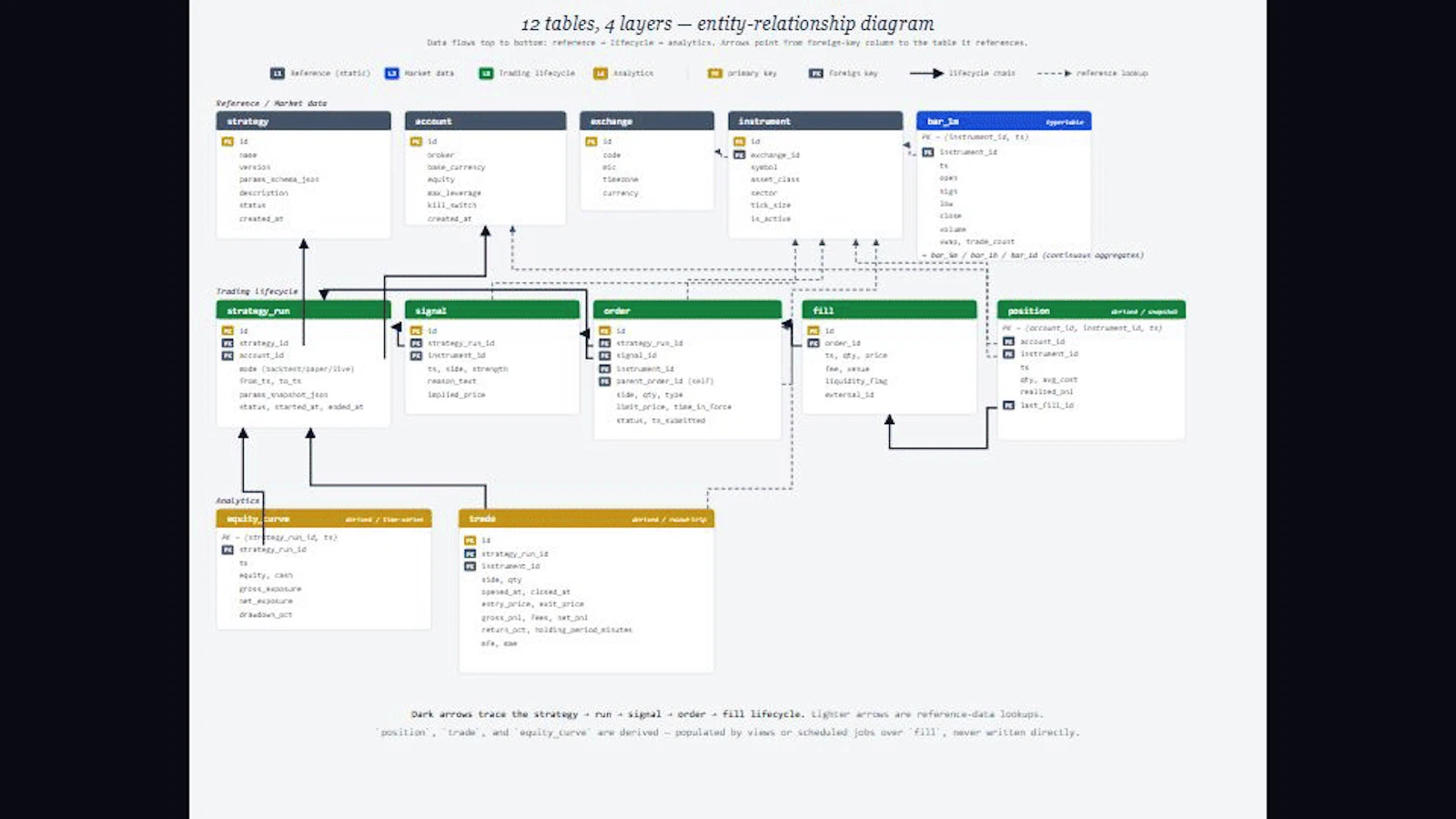The height and width of the screenshot is (819, 1456).
Task: Click the FK badge beside exchange_id
Action: [x=740, y=155]
